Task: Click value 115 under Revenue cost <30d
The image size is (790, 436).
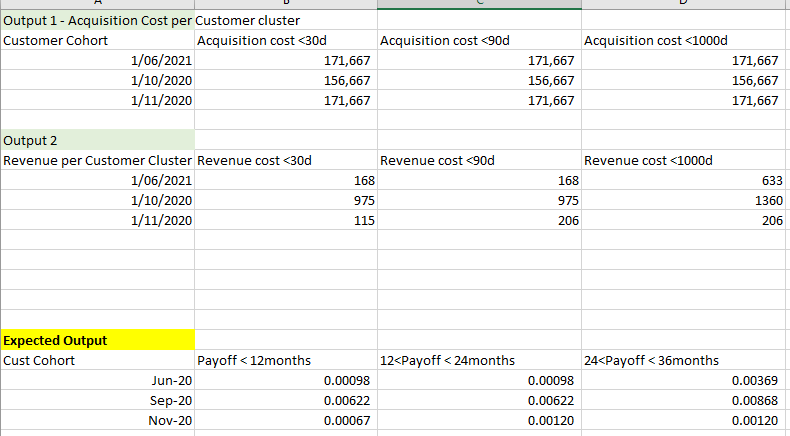Action: pos(286,220)
